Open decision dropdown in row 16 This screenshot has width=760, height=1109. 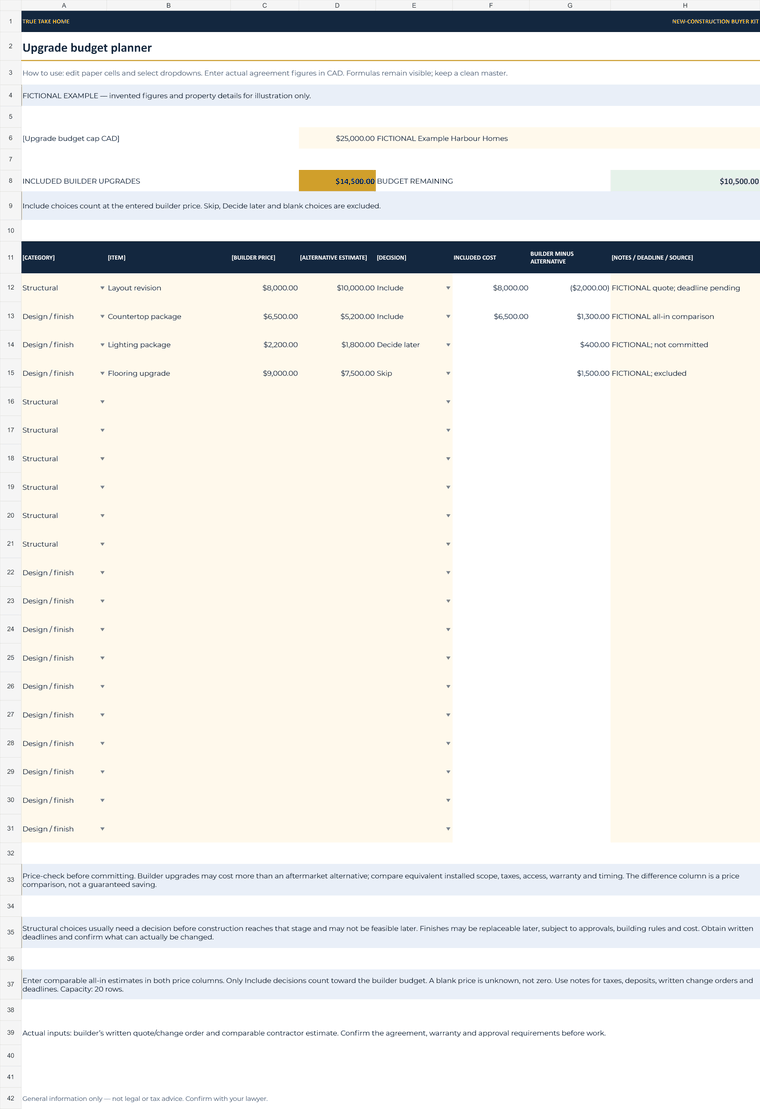pyautogui.click(x=448, y=402)
